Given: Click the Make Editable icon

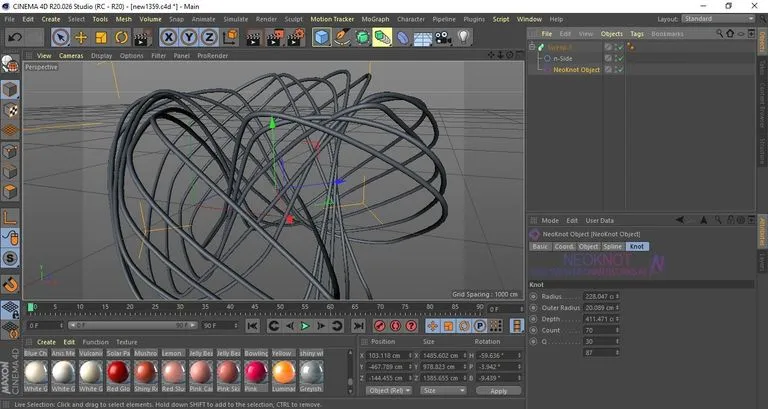Looking at the screenshot, I should coord(10,64).
